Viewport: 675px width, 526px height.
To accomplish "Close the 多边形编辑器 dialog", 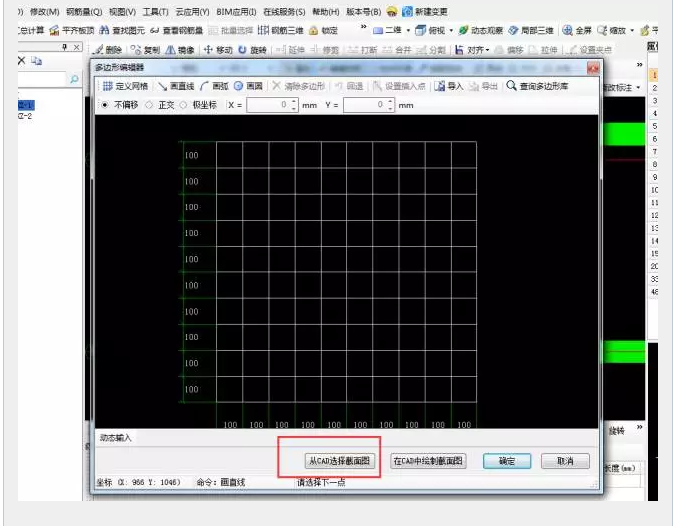I will (593, 68).
